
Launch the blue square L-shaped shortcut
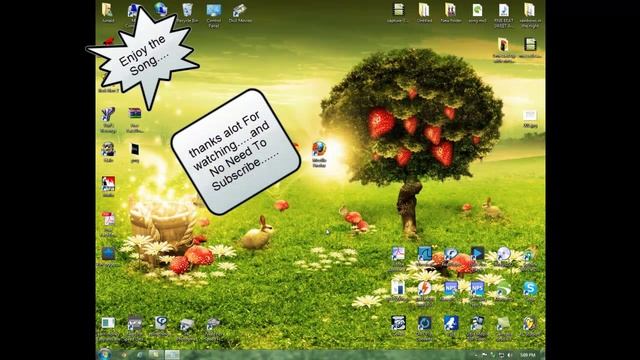click(424, 253)
